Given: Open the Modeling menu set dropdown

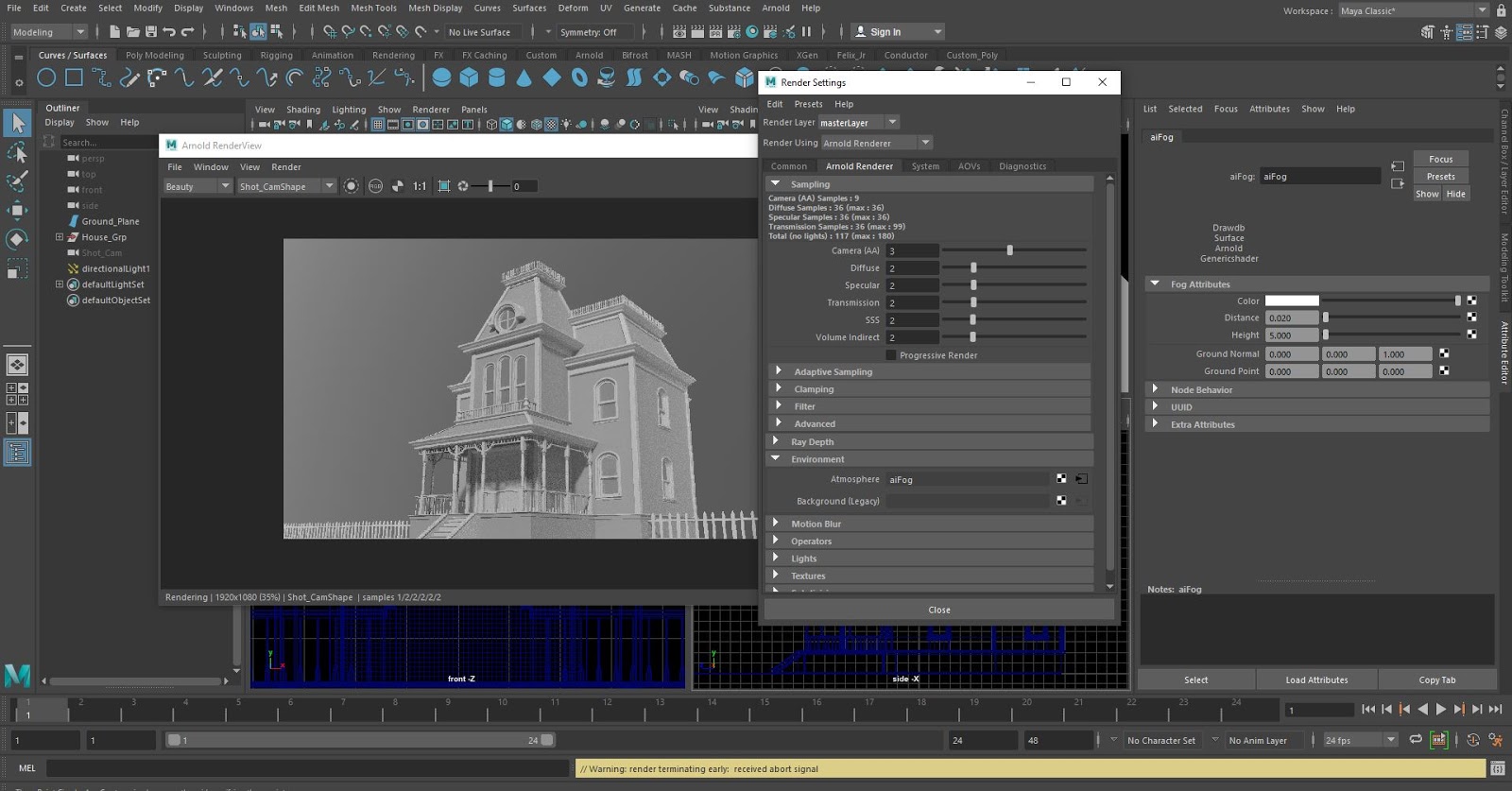Looking at the screenshot, I should 48,32.
